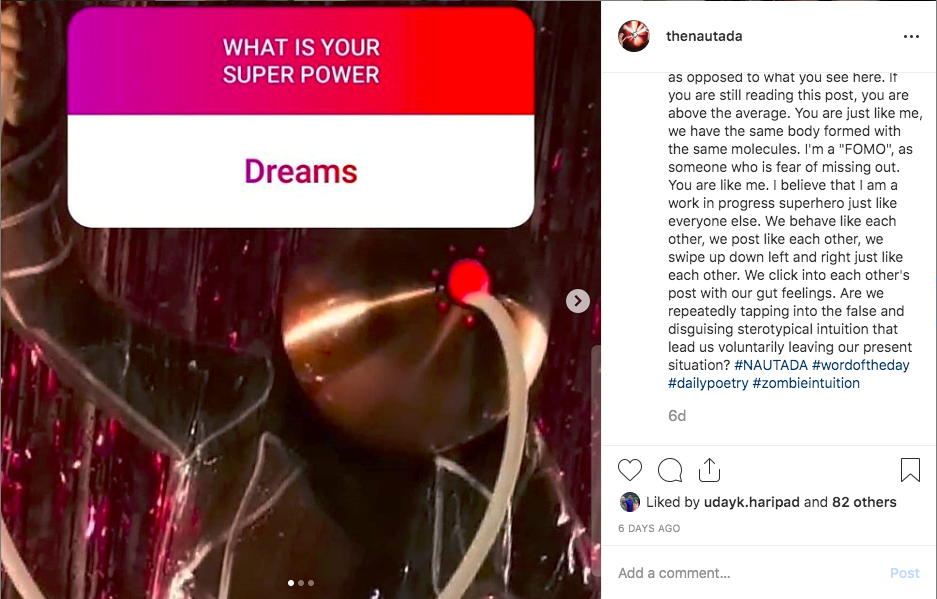Image resolution: width=937 pixels, height=599 pixels.
Task: Go to the next carousel image arrow
Action: point(577,301)
